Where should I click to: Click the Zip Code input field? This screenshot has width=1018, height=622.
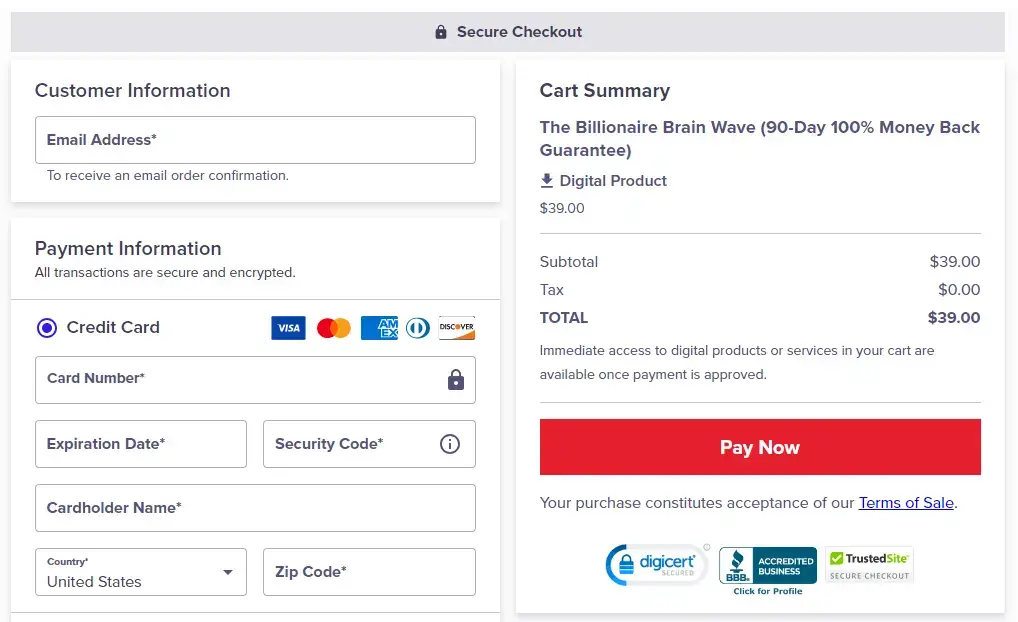click(x=368, y=572)
